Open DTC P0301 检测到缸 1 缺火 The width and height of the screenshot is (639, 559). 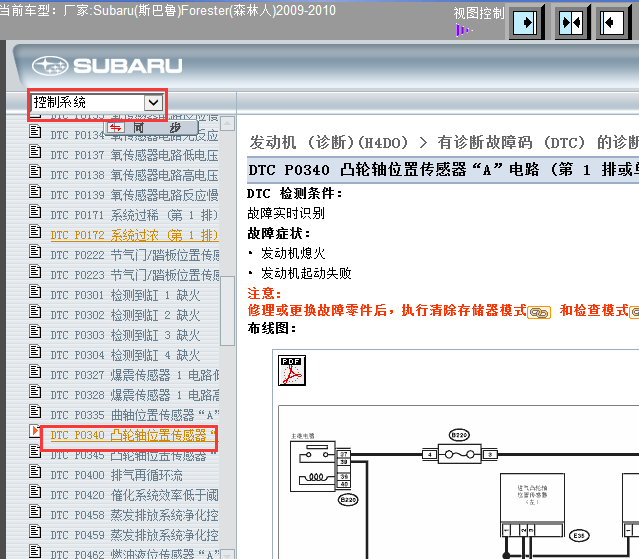click(x=126, y=295)
